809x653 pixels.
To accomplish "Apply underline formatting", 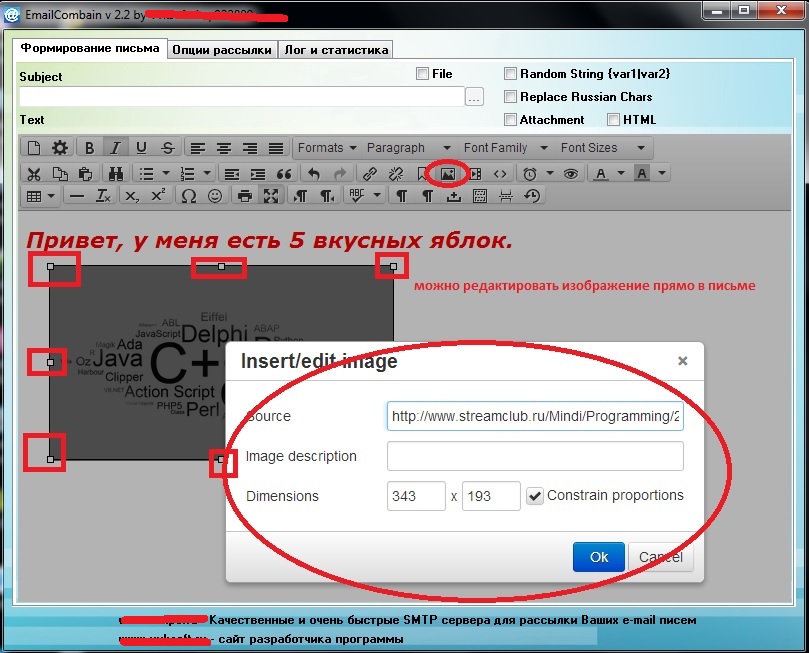I will (x=141, y=148).
